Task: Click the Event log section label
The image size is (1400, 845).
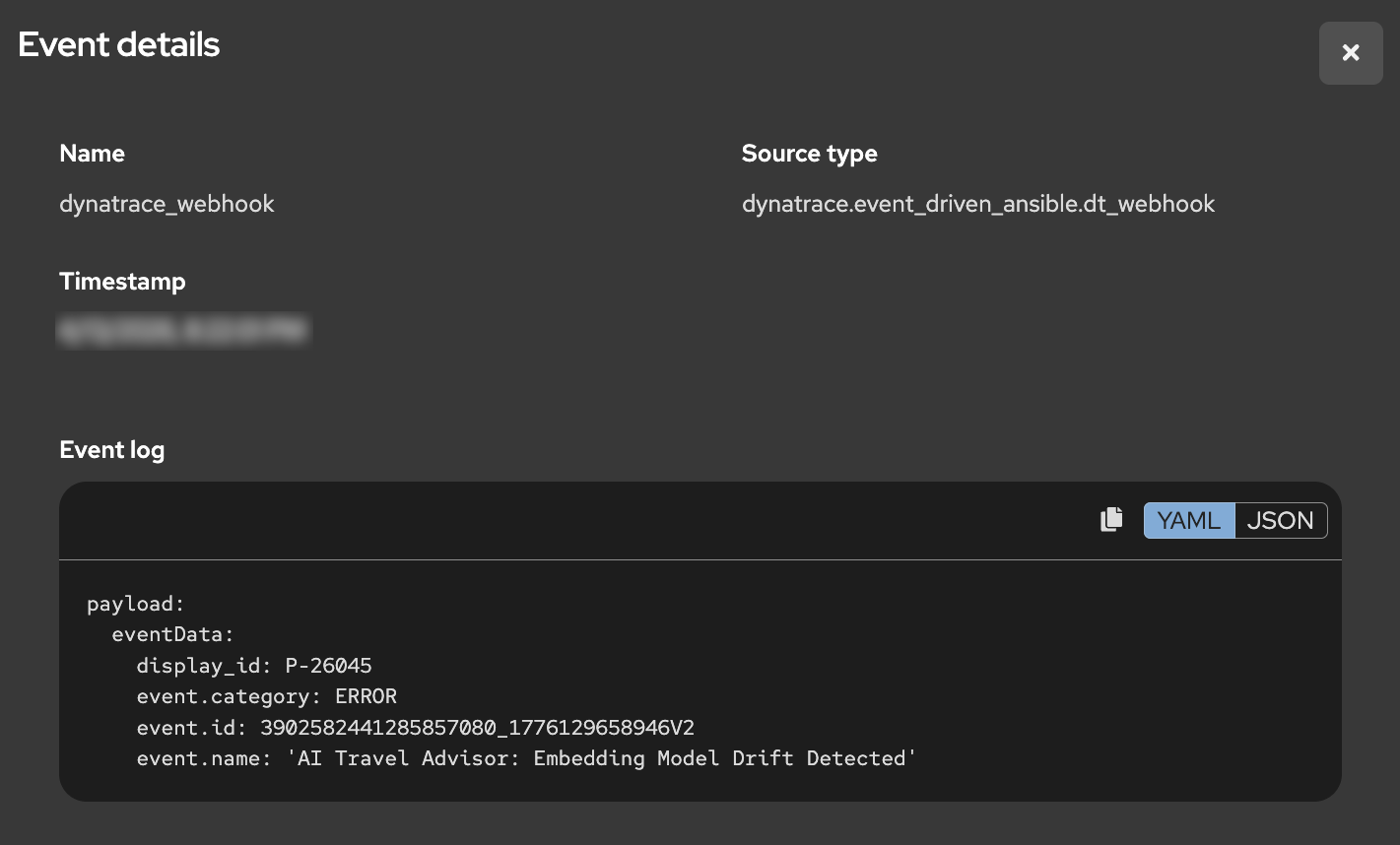Action: (111, 450)
